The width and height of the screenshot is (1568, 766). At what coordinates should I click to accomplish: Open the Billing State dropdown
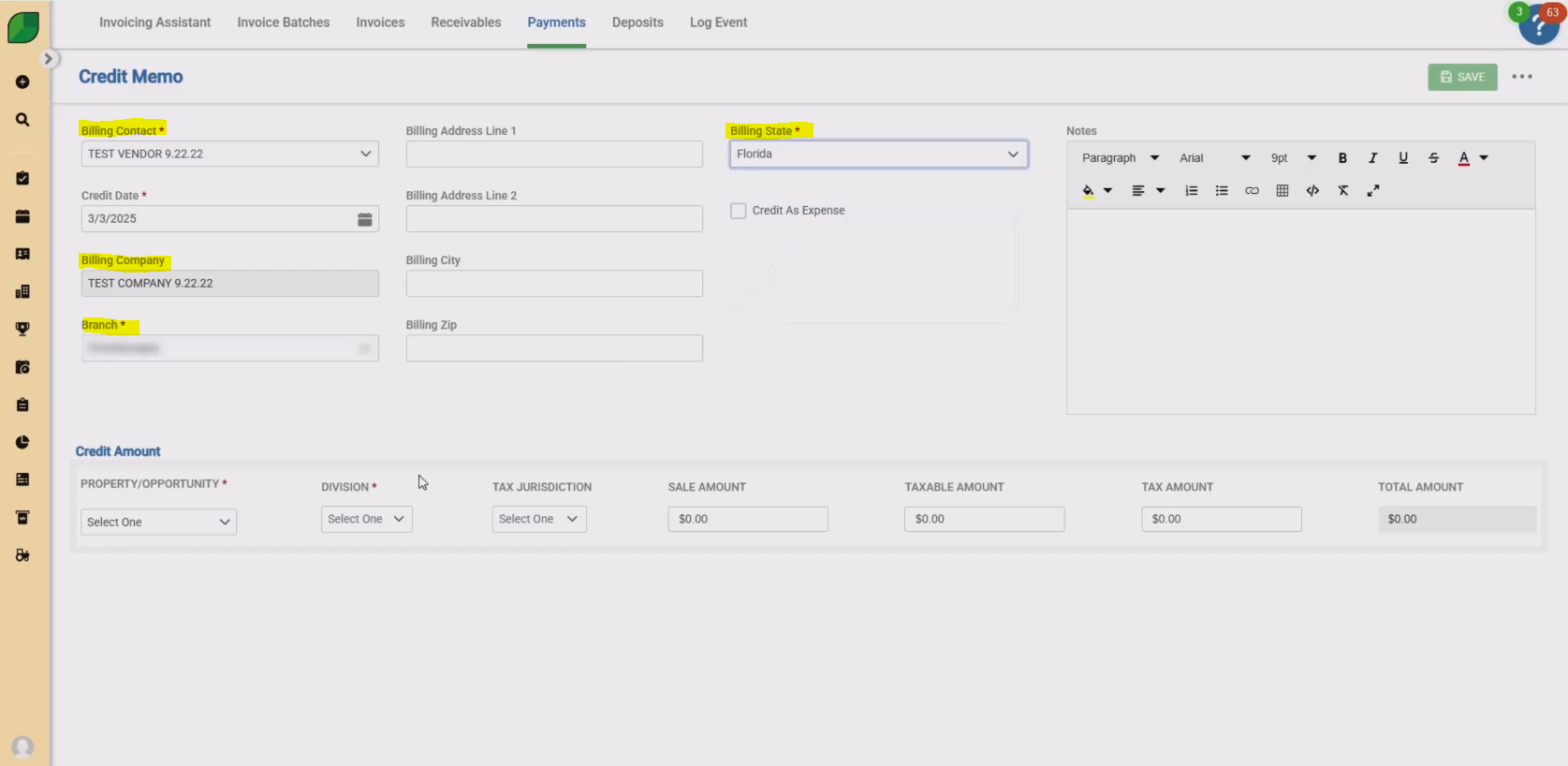(x=878, y=155)
